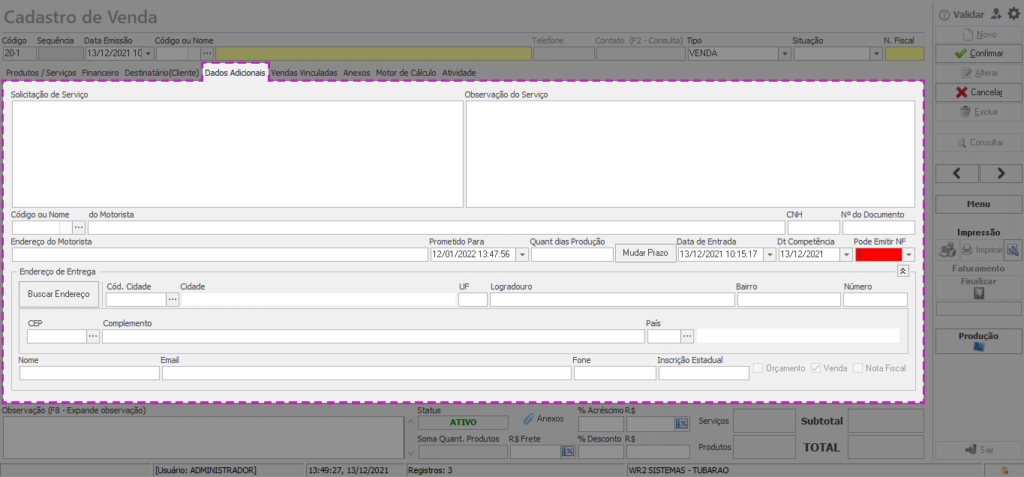Click the Buscar Endereço button
Image resolution: width=1024 pixels, height=477 pixels.
[x=58, y=295]
